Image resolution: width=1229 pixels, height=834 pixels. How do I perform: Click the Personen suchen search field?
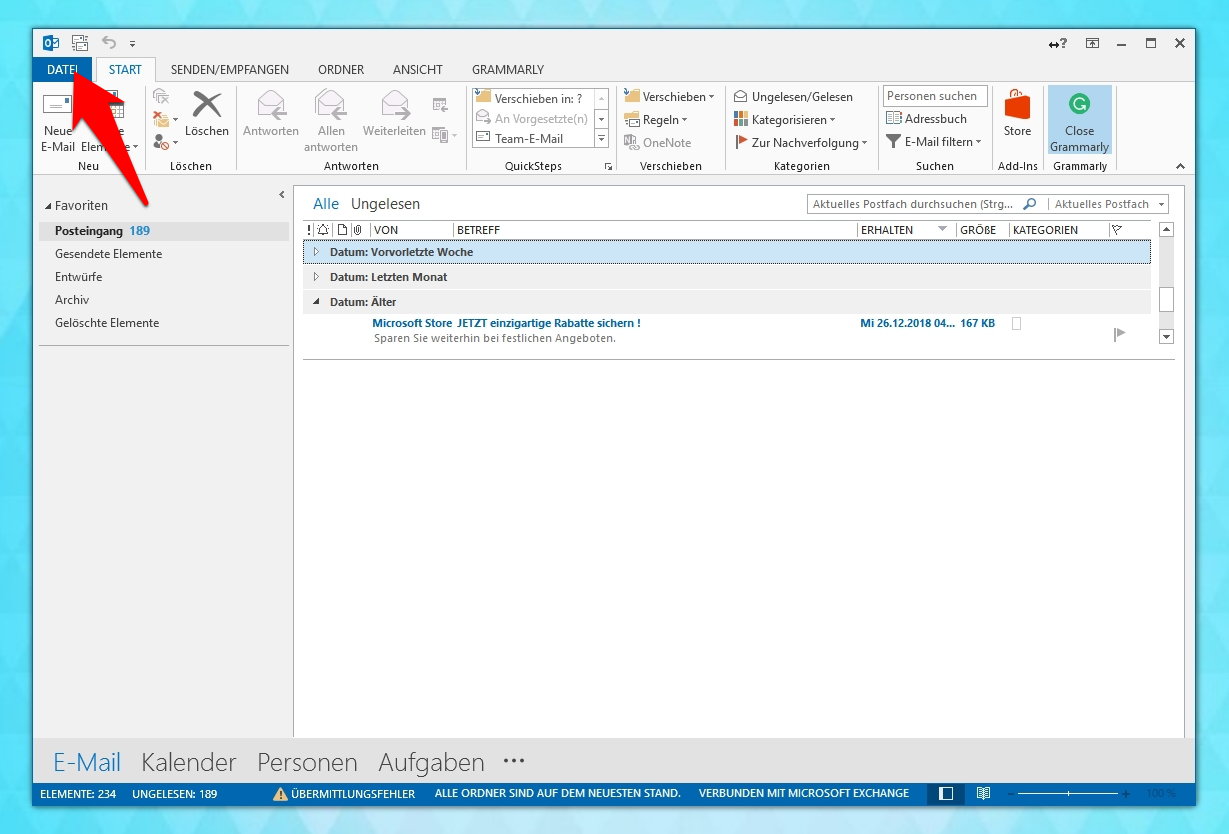[935, 96]
